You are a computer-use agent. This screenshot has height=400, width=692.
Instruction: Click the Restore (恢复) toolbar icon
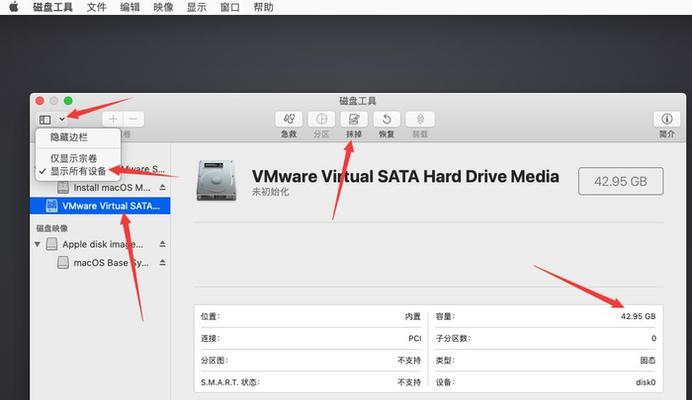point(387,119)
